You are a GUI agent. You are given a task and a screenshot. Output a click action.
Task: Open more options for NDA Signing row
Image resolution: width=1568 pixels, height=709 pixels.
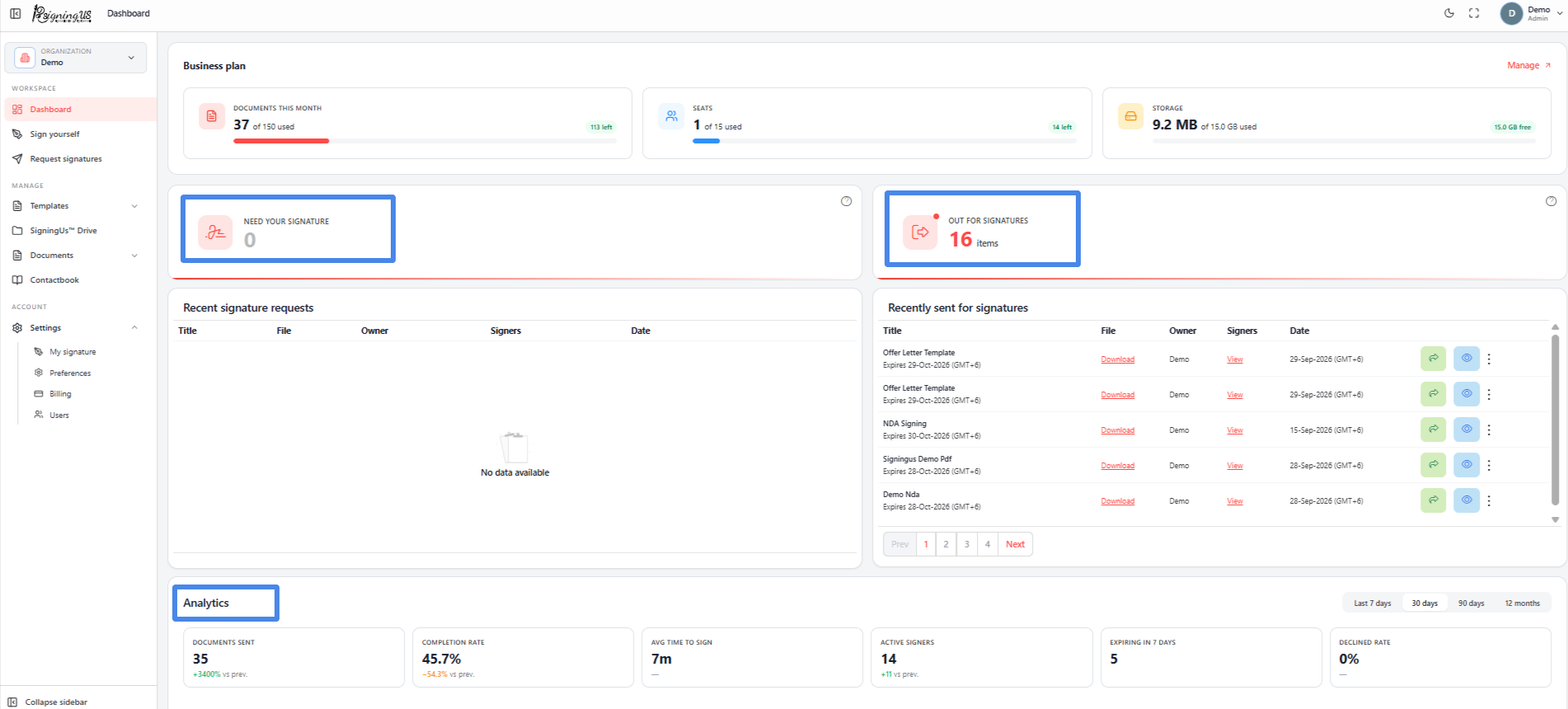pos(1489,430)
